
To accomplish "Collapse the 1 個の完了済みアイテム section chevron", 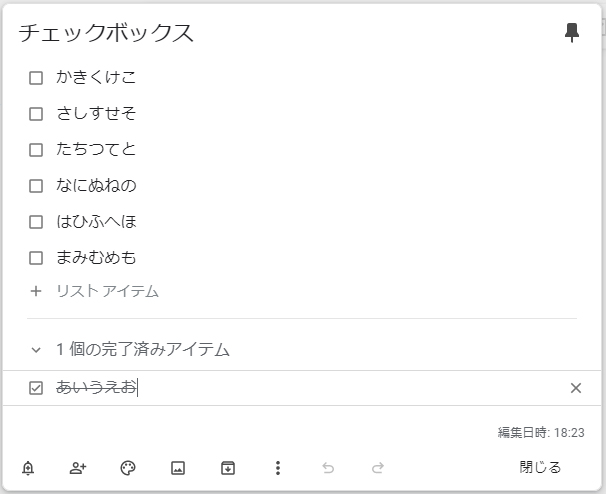I will coord(36,350).
